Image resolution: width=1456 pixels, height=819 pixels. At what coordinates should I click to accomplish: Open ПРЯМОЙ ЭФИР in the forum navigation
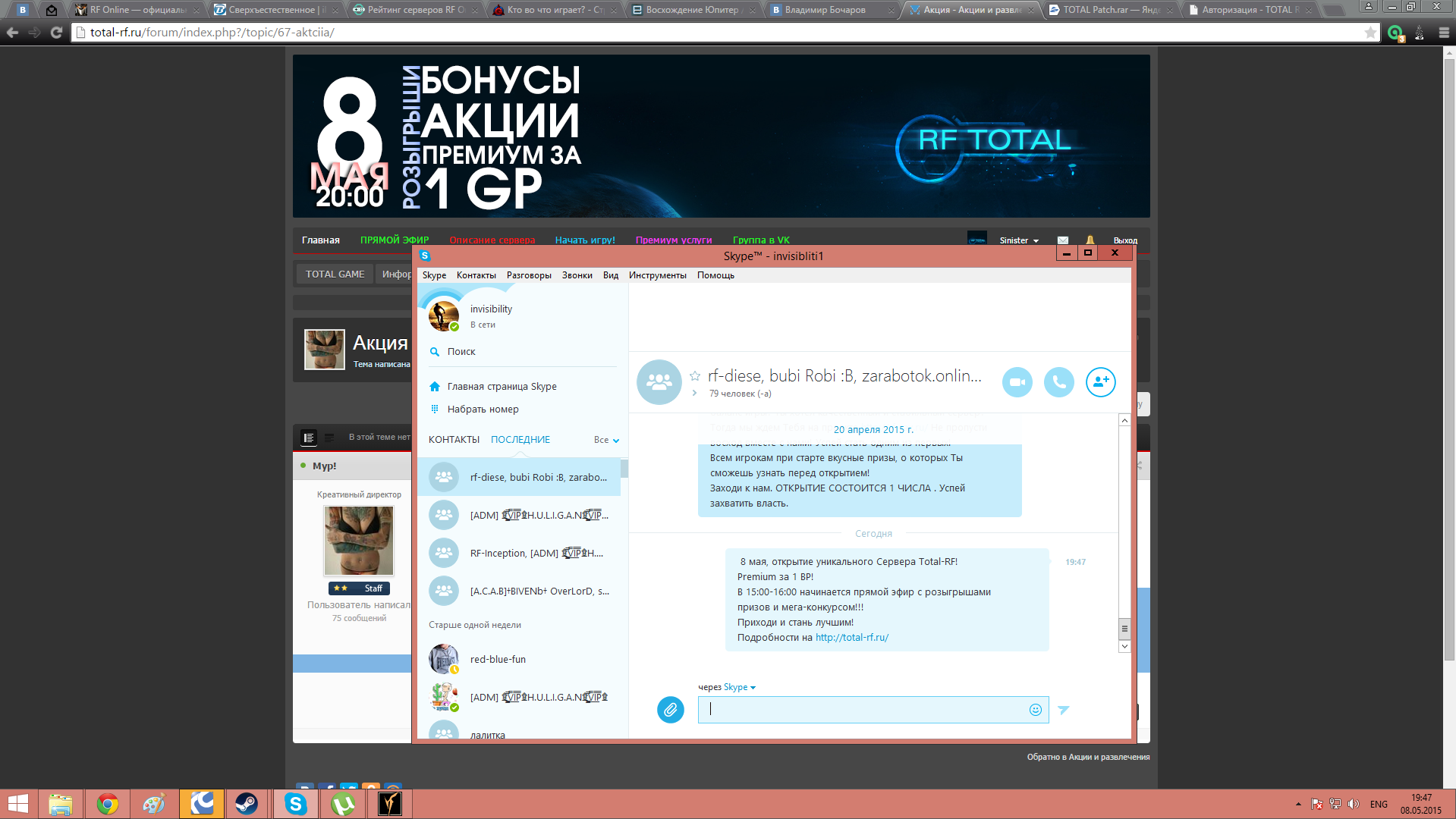tap(395, 240)
